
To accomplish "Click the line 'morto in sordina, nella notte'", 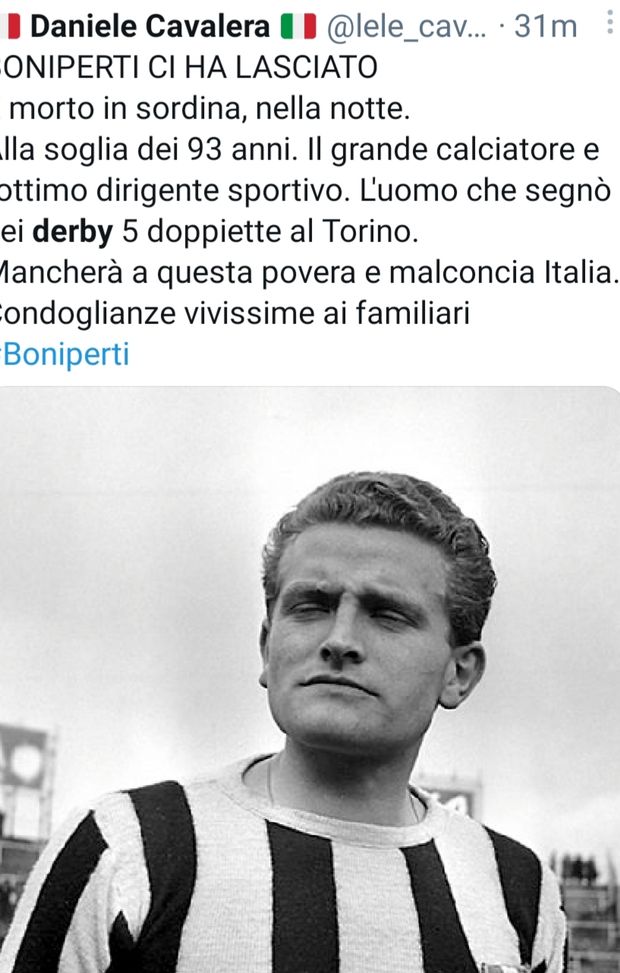I will (210, 109).
